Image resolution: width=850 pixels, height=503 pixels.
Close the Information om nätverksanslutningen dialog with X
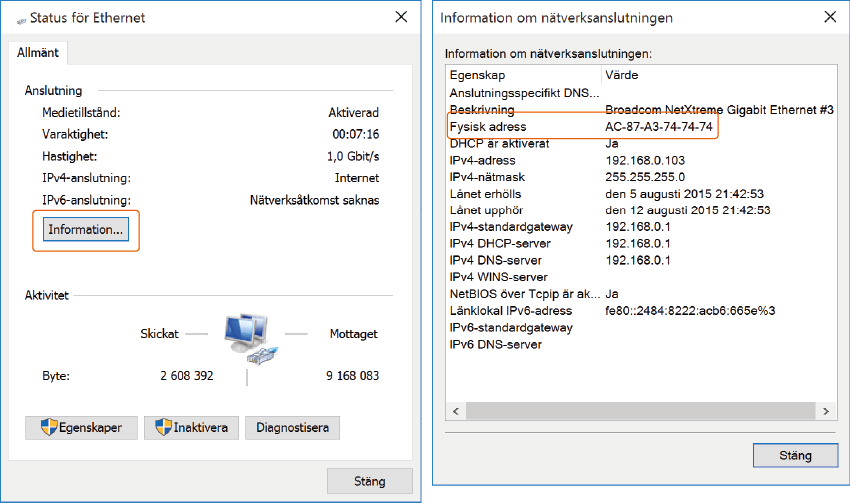coord(829,17)
